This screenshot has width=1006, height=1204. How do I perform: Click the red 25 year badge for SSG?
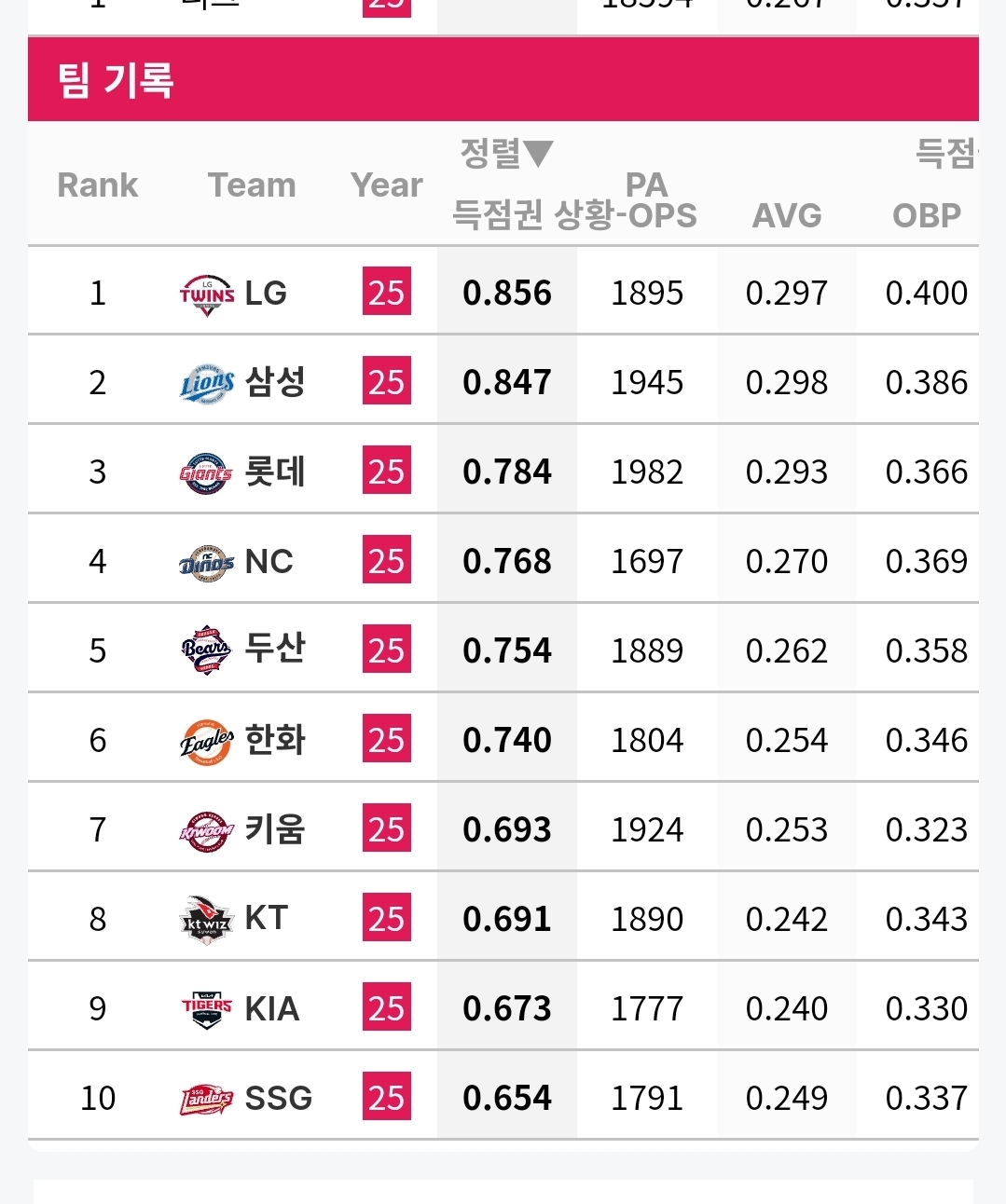tap(386, 1098)
